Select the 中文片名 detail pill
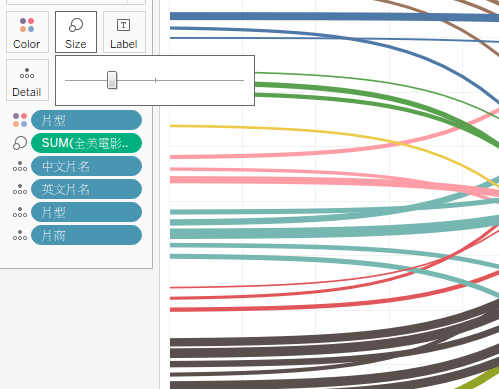Viewport: 499px width, 389px height. (x=86, y=166)
